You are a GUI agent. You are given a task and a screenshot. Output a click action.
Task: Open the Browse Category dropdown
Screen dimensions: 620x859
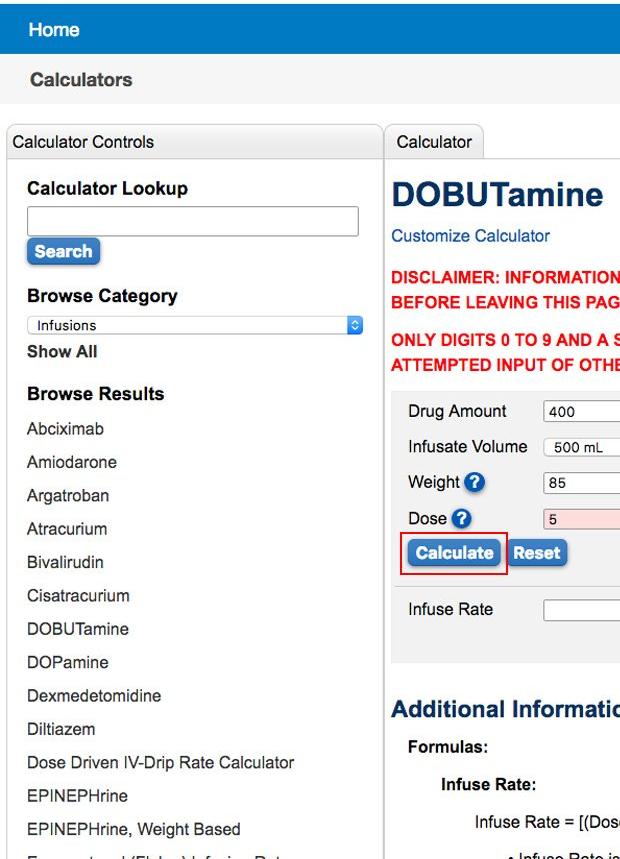[194, 325]
